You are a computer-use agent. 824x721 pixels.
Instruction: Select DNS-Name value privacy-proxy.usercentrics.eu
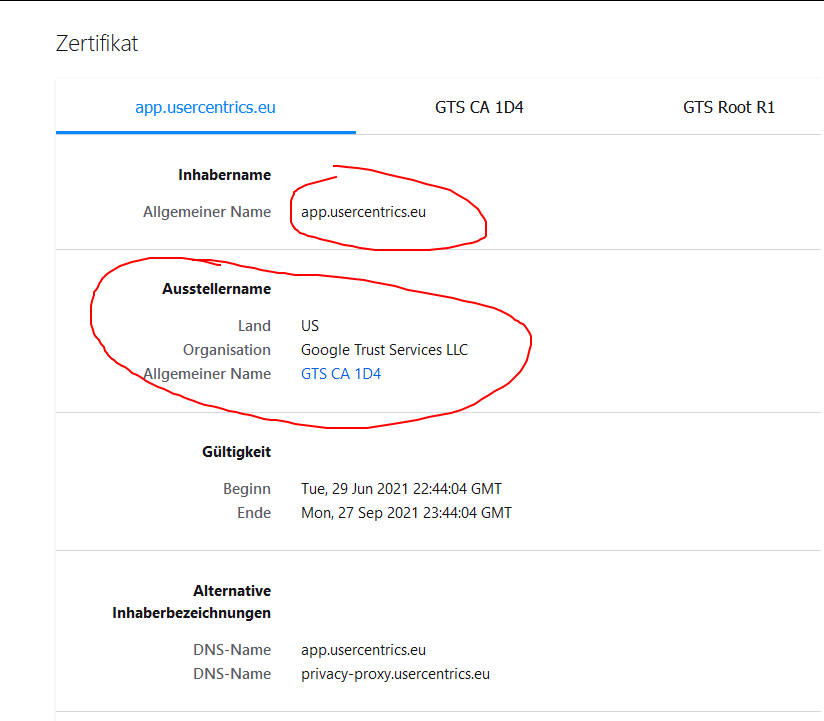pos(395,674)
